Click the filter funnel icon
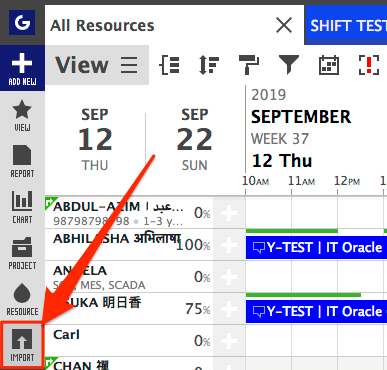This screenshot has height=370, width=387. click(x=289, y=65)
